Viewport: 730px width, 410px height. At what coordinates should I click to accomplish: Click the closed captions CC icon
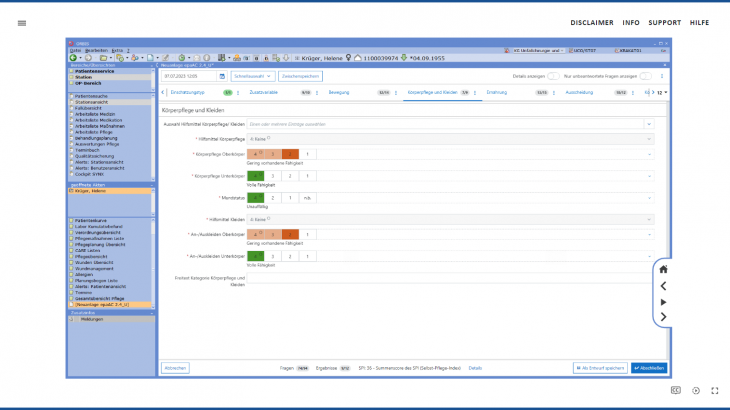tap(676, 390)
